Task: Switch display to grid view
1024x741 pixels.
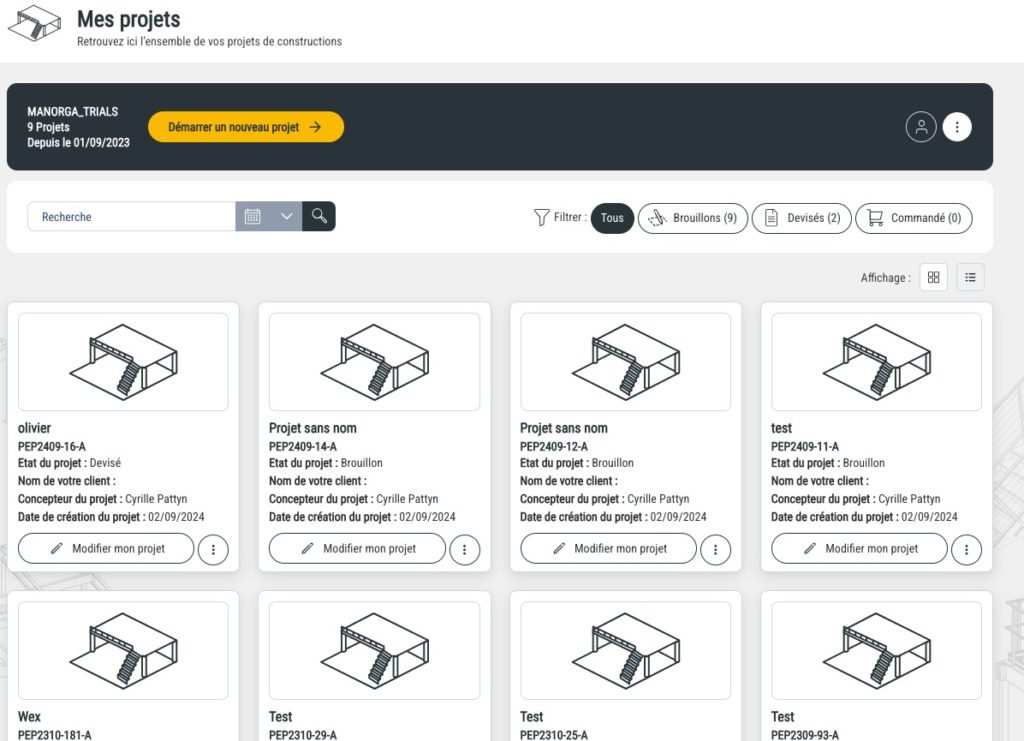Action: point(933,277)
